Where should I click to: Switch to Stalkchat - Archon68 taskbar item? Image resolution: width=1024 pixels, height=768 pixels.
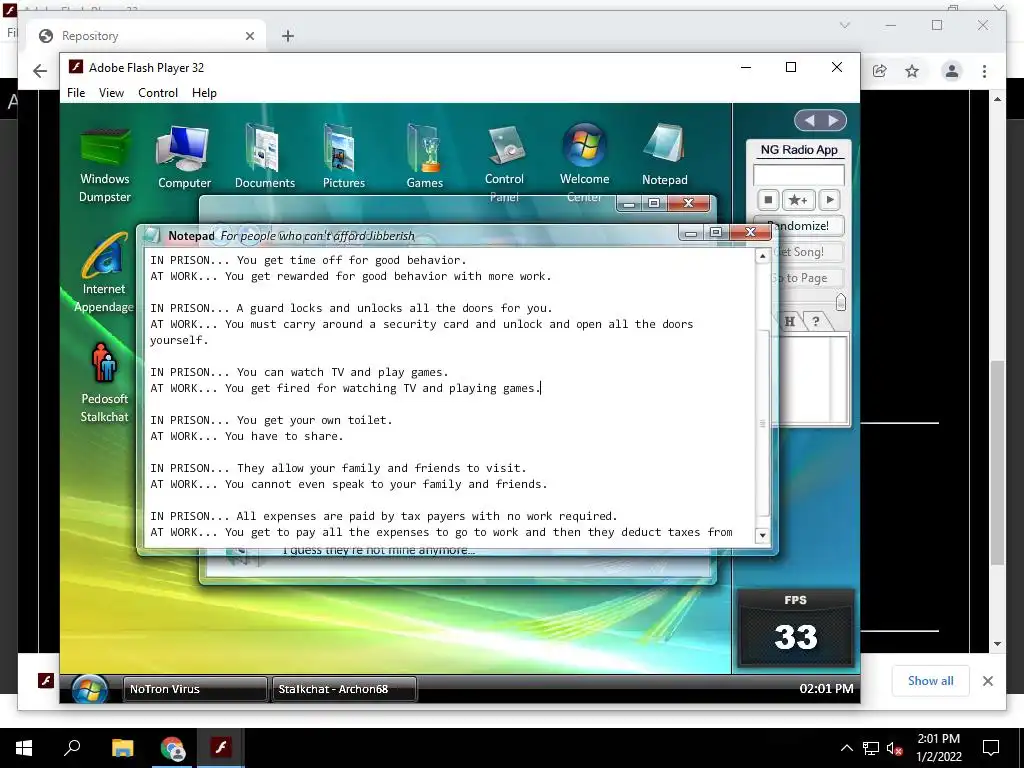coord(344,689)
